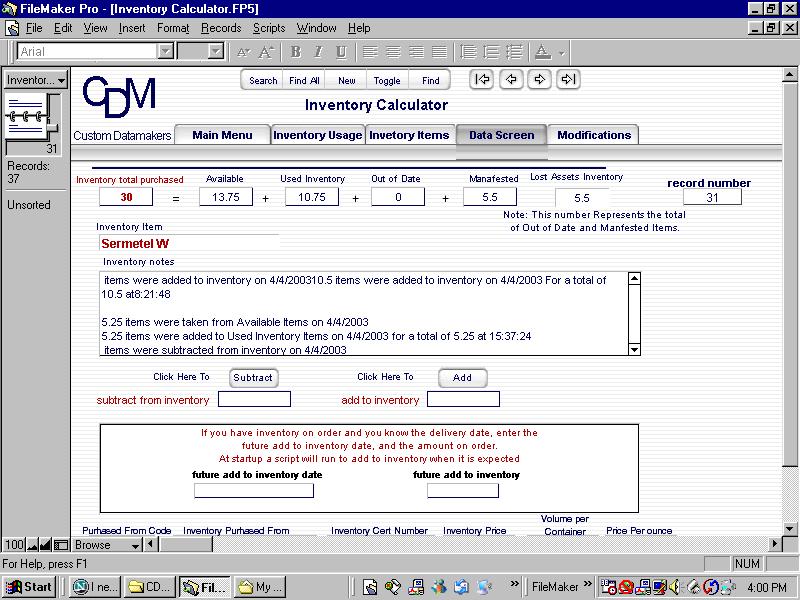Open the File menu

[x=34, y=28]
